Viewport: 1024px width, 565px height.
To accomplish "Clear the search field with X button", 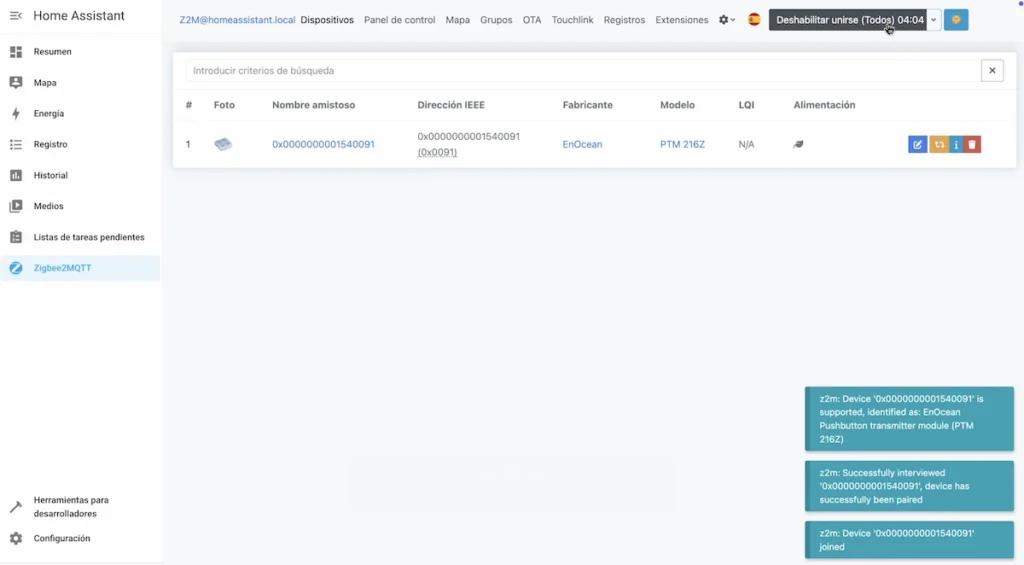I will pos(992,71).
